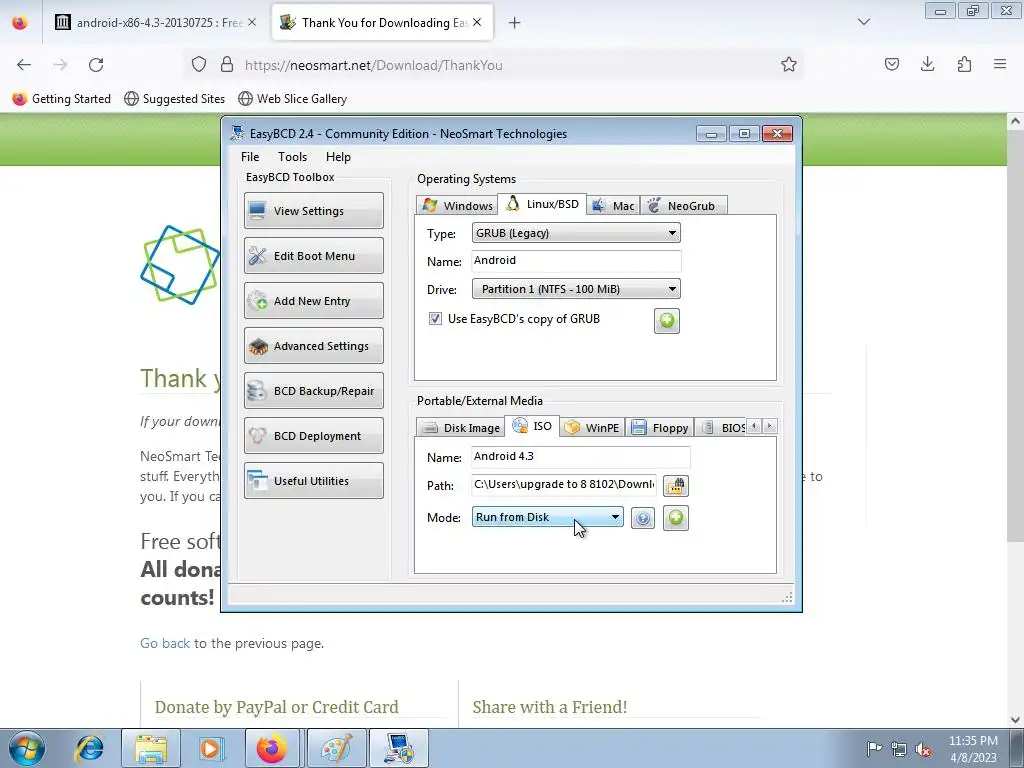This screenshot has width=1024, height=768.
Task: Open Edit Boot Menu section
Action: (x=313, y=255)
